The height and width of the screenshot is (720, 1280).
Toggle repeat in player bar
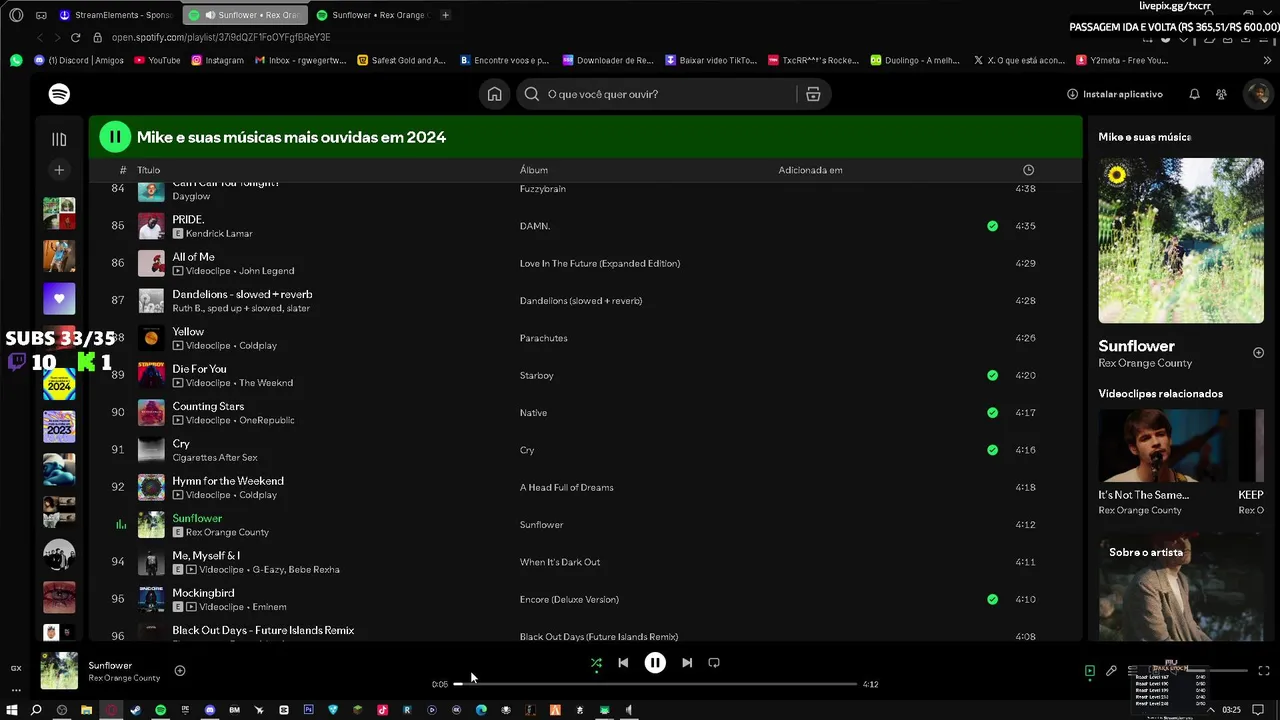point(714,662)
